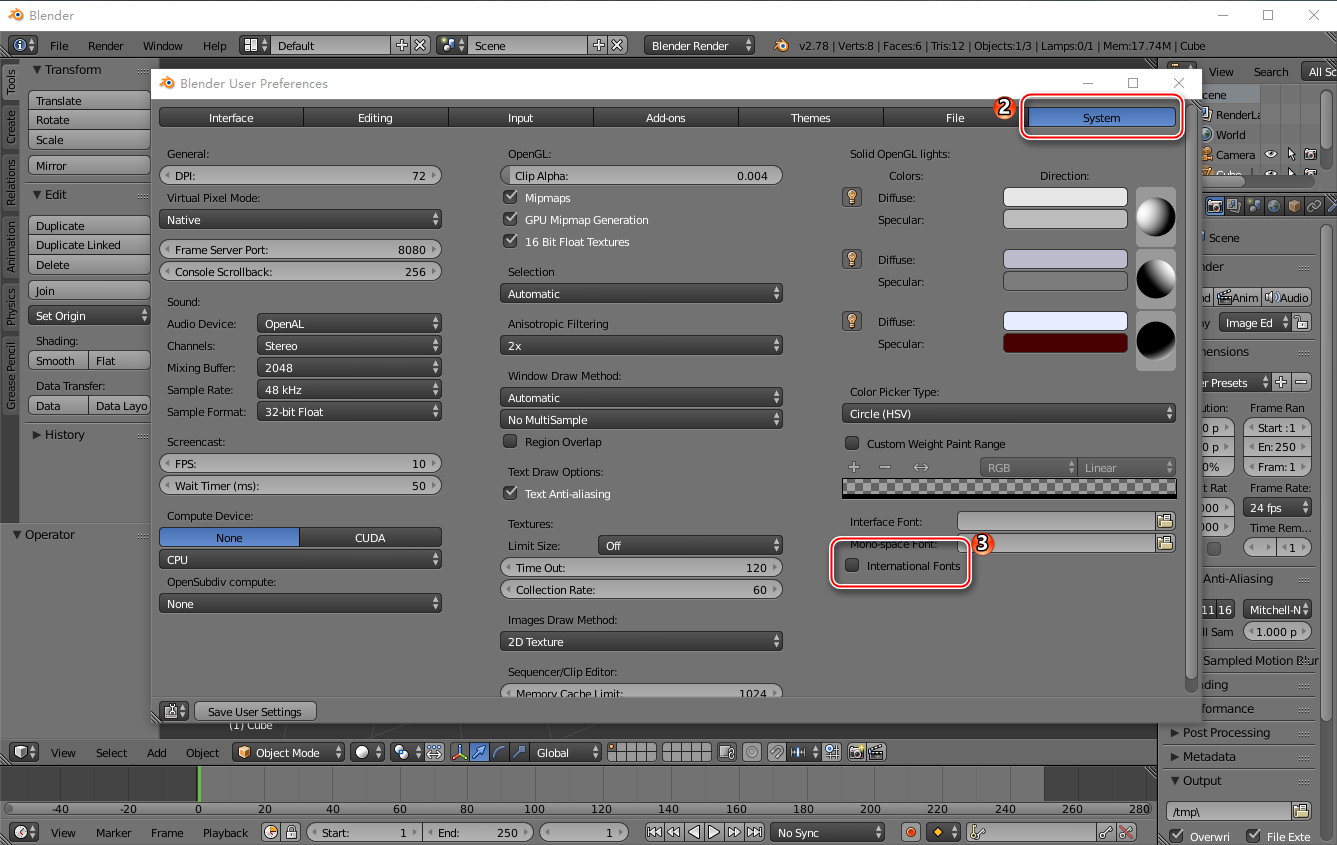
Task: Click the Duplicate Linked button
Action: click(x=89, y=244)
